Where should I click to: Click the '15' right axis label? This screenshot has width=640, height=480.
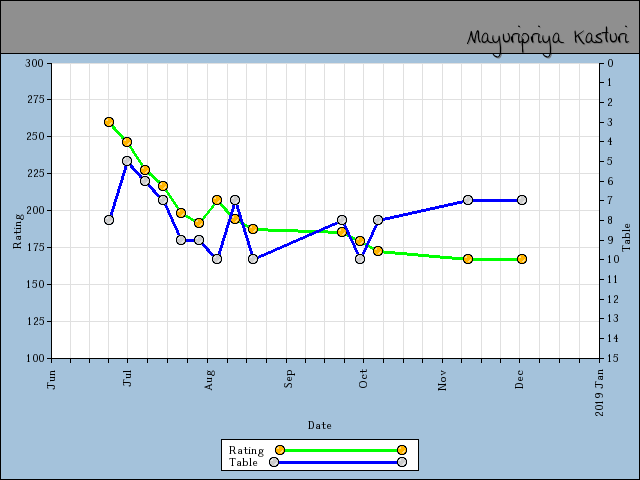[613, 358]
